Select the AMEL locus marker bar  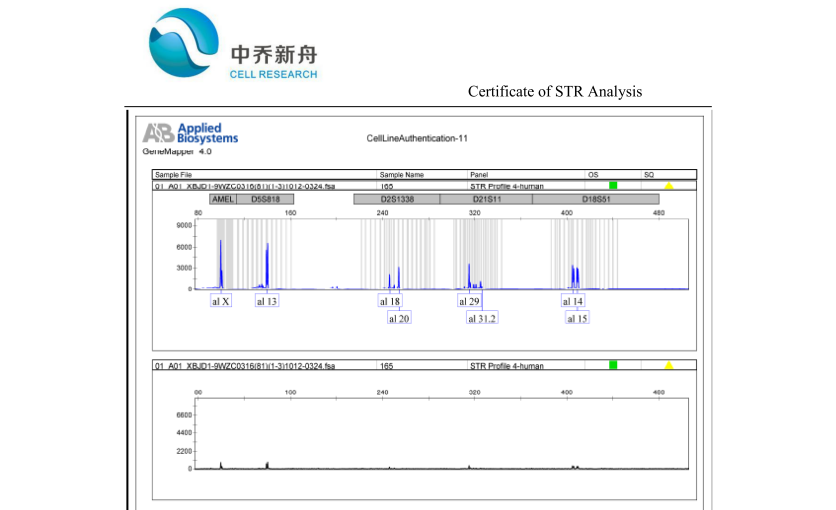[221, 200]
